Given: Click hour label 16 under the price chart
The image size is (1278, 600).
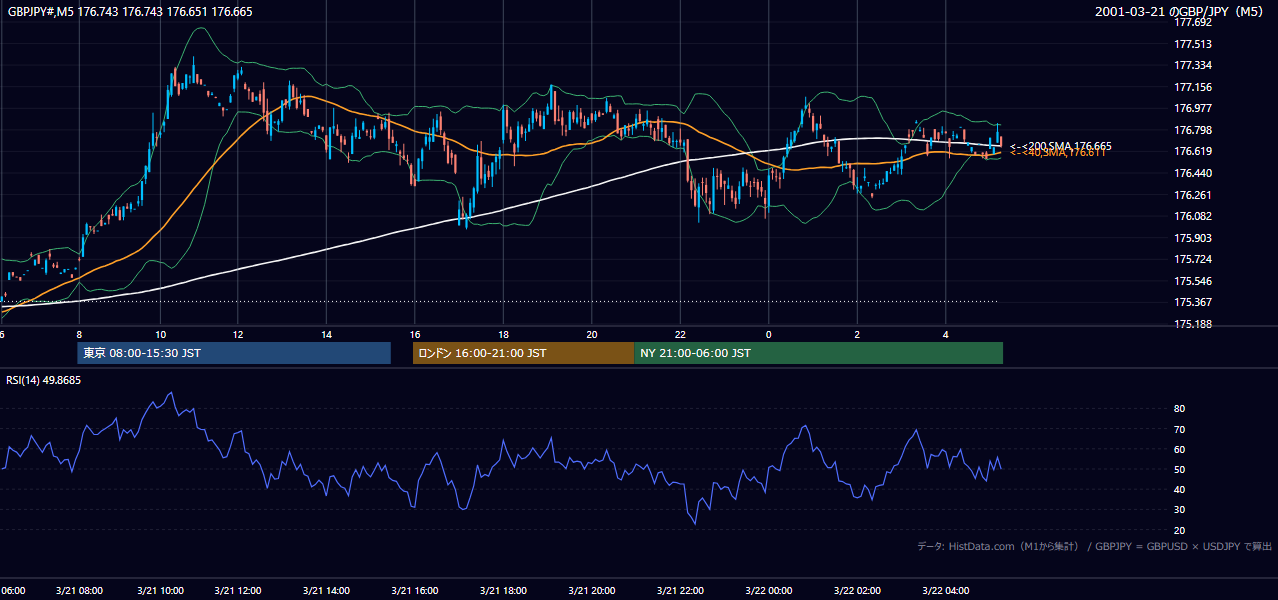Looking at the screenshot, I should click(x=415, y=335).
